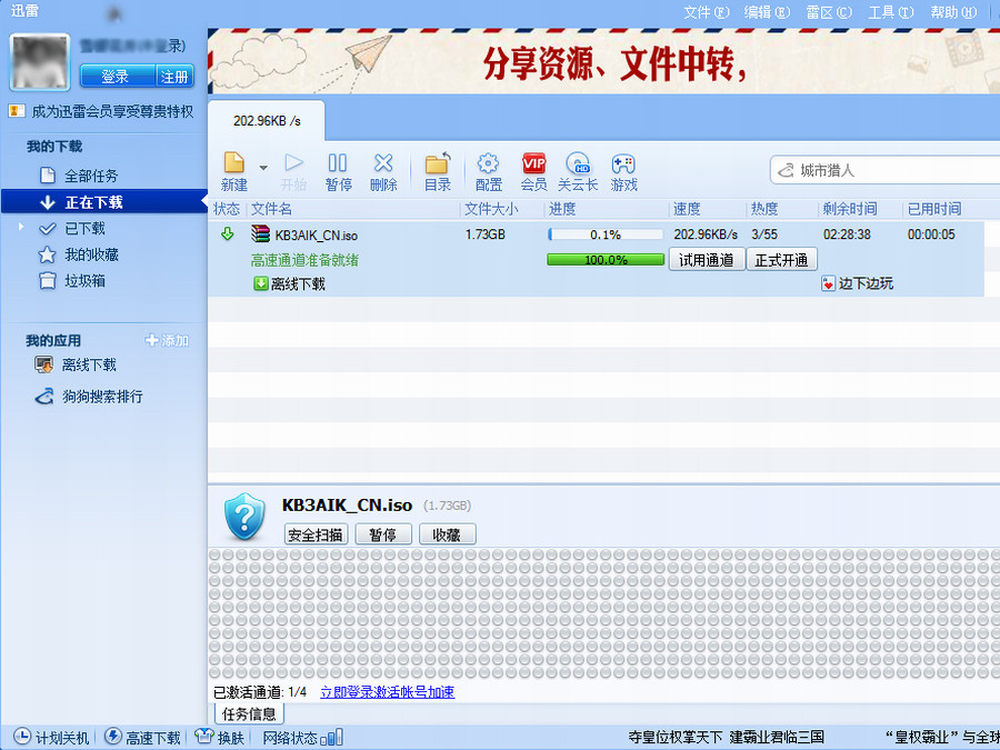Open the 游戏 gamepad icon
The height and width of the screenshot is (750, 1000).
point(624,172)
